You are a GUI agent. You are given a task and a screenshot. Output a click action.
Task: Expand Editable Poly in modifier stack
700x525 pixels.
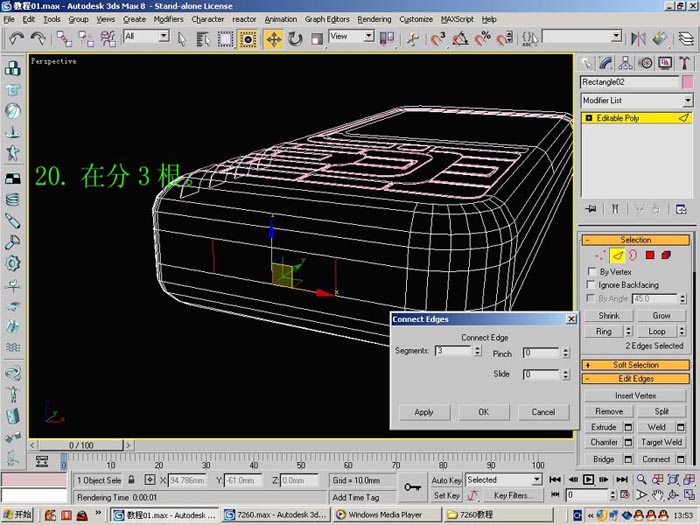[x=589, y=118]
